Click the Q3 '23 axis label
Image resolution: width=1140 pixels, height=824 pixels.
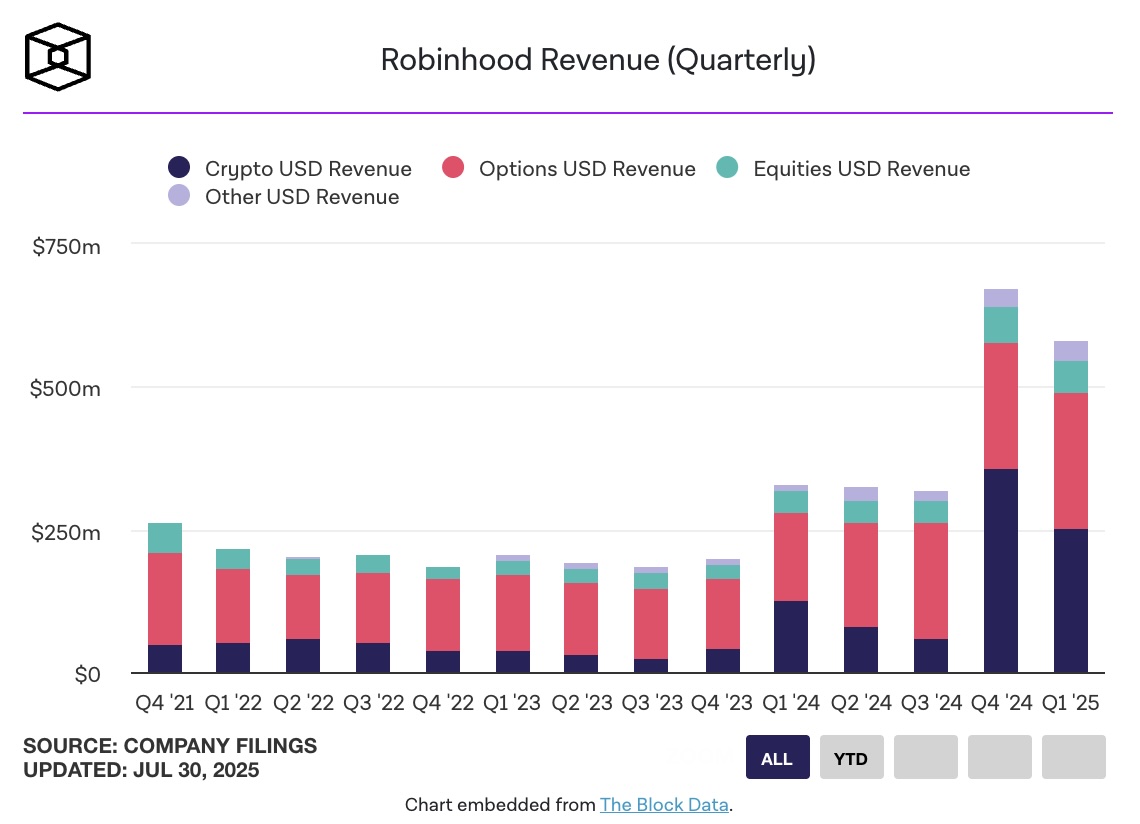[x=652, y=703]
